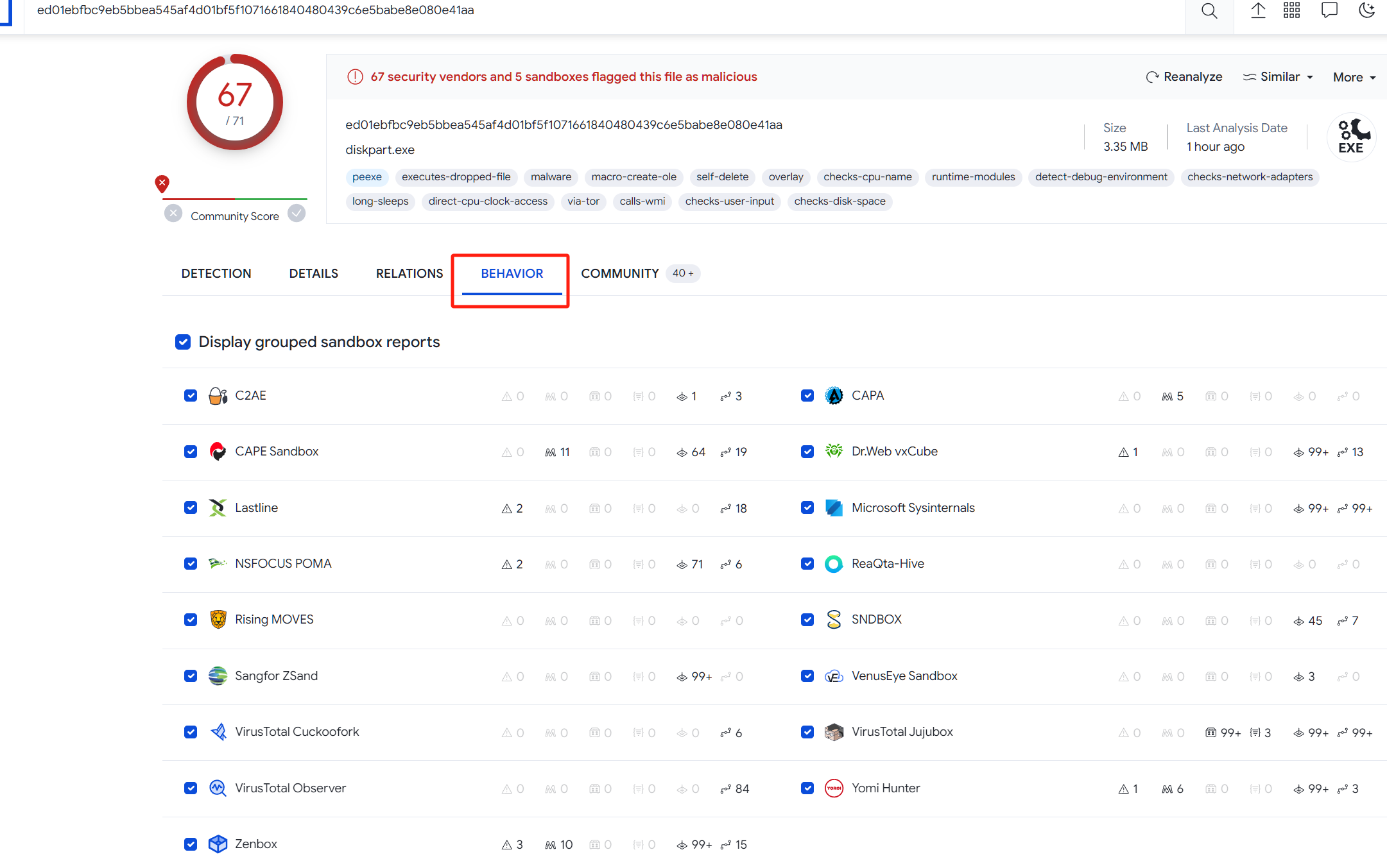Click the CAPE Sandbox logo icon
The width and height of the screenshot is (1387, 868).
click(218, 452)
